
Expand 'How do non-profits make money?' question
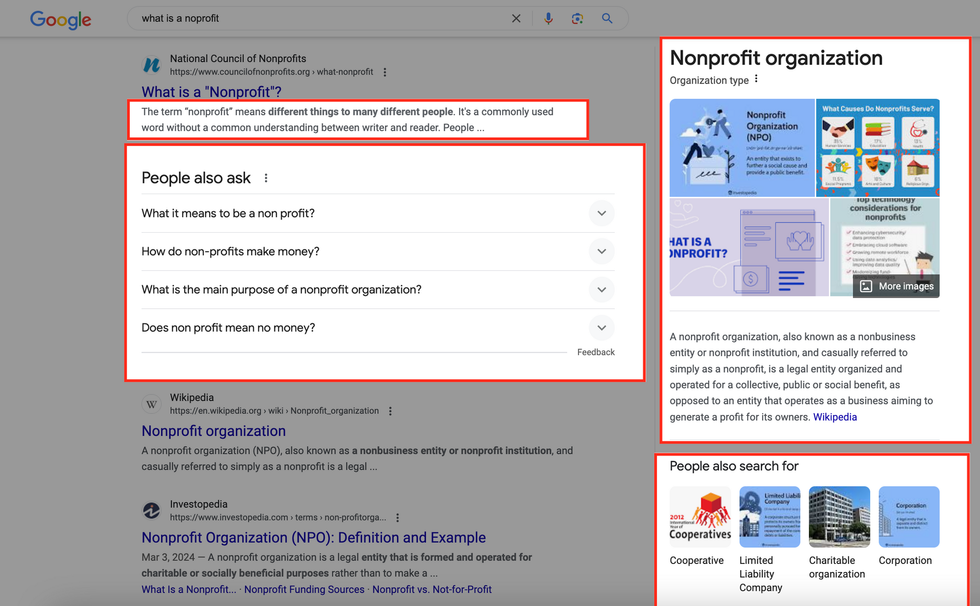pyautogui.click(x=601, y=251)
